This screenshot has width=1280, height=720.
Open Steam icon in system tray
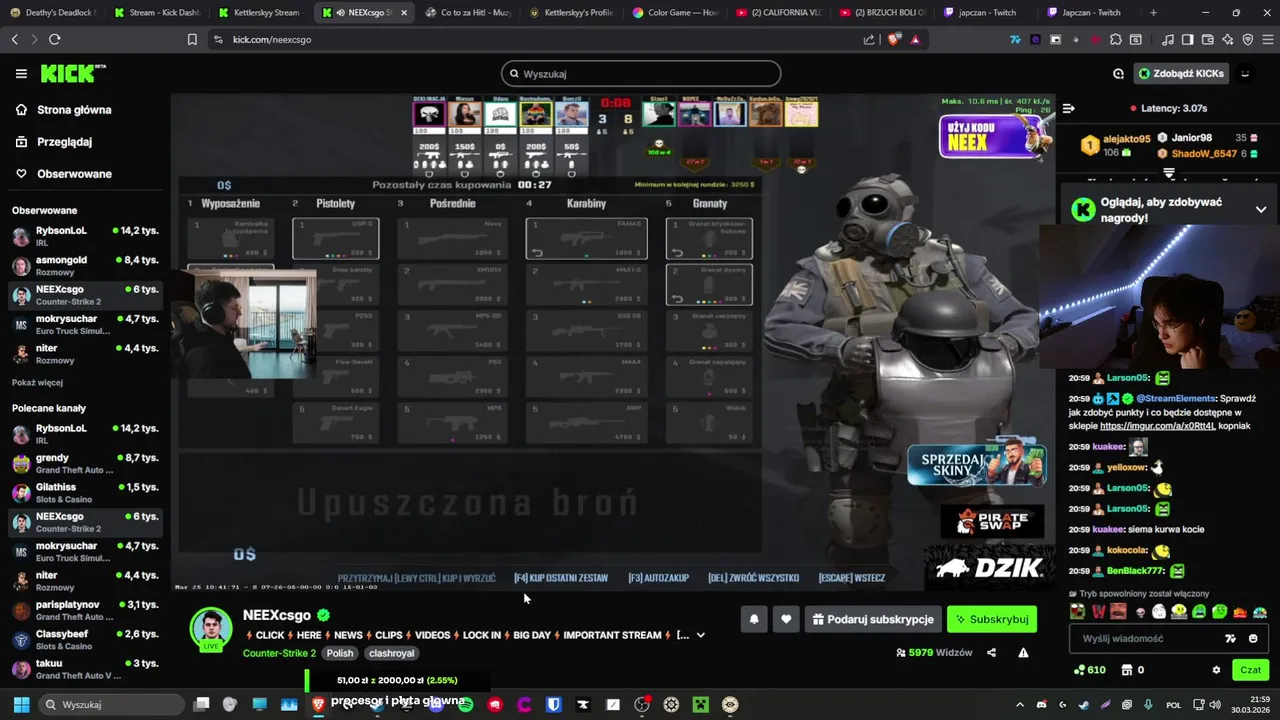(1084, 704)
